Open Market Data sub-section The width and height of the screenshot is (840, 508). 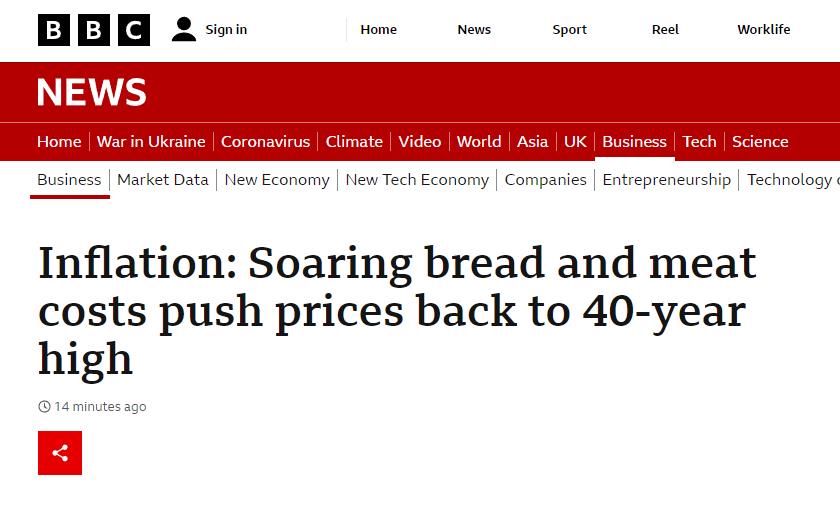click(163, 180)
